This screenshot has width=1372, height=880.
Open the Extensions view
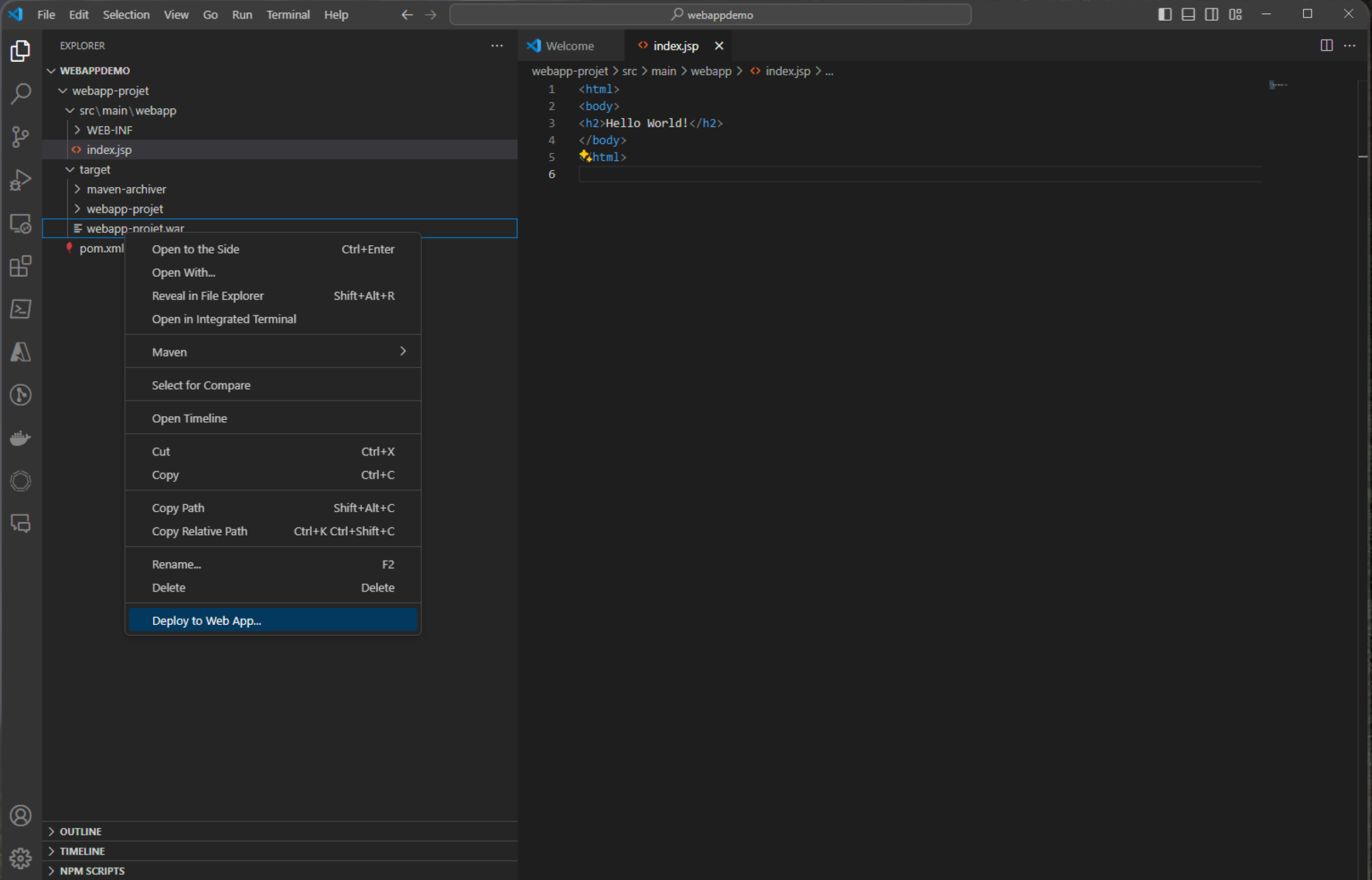pyautogui.click(x=21, y=266)
